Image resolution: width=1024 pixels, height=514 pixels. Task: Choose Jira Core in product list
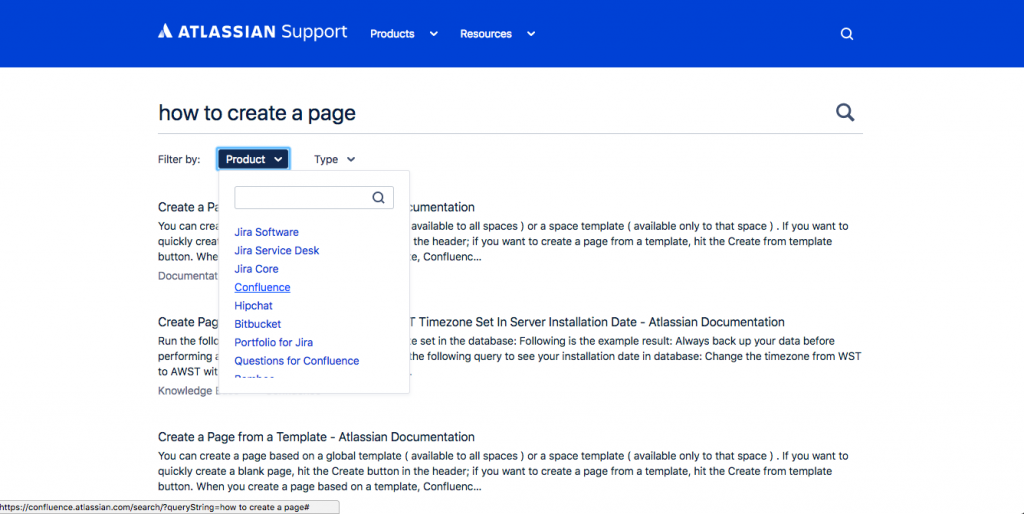[x=256, y=269]
